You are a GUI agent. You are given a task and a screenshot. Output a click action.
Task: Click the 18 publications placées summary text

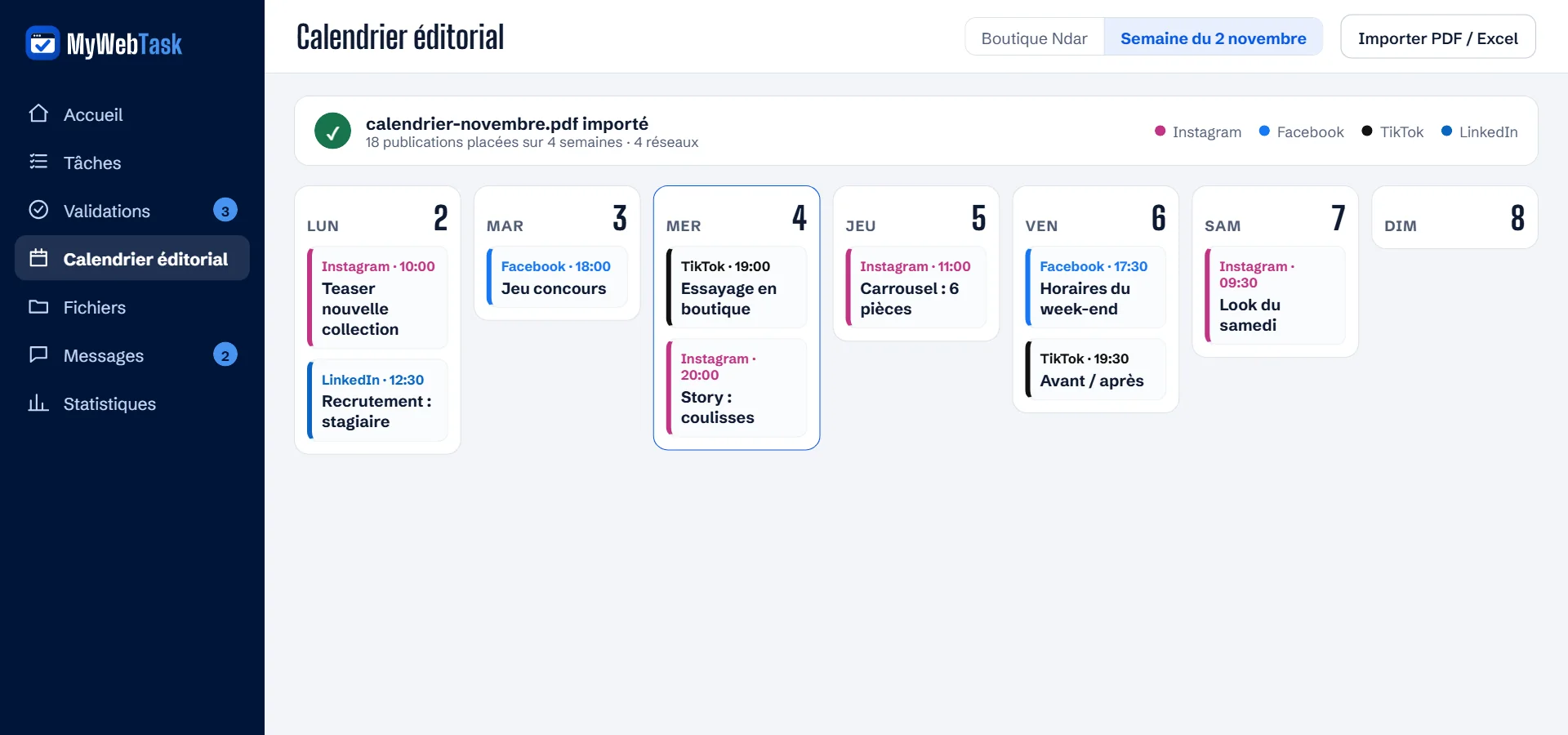pyautogui.click(x=532, y=142)
